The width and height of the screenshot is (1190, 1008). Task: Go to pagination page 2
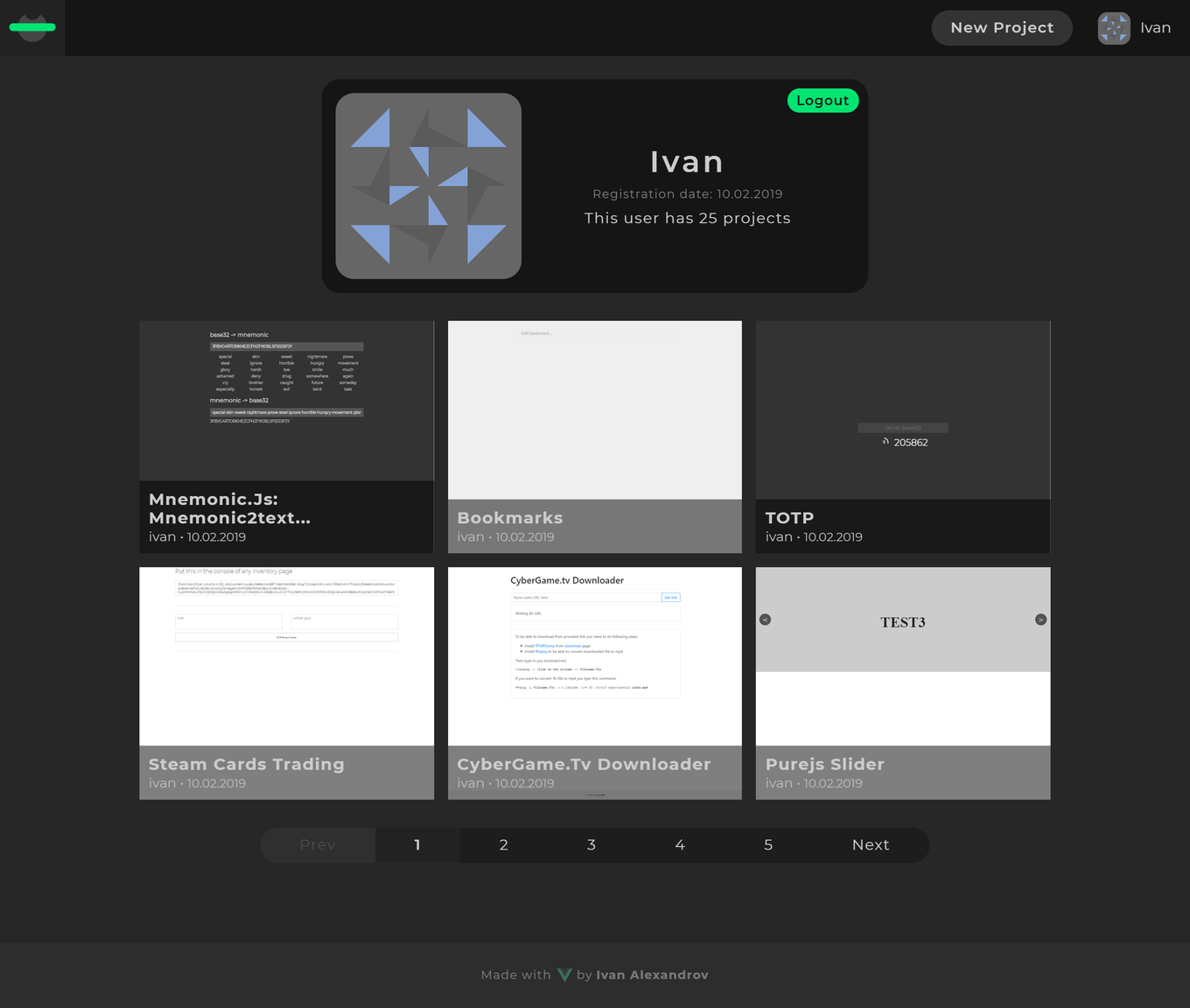pos(504,845)
